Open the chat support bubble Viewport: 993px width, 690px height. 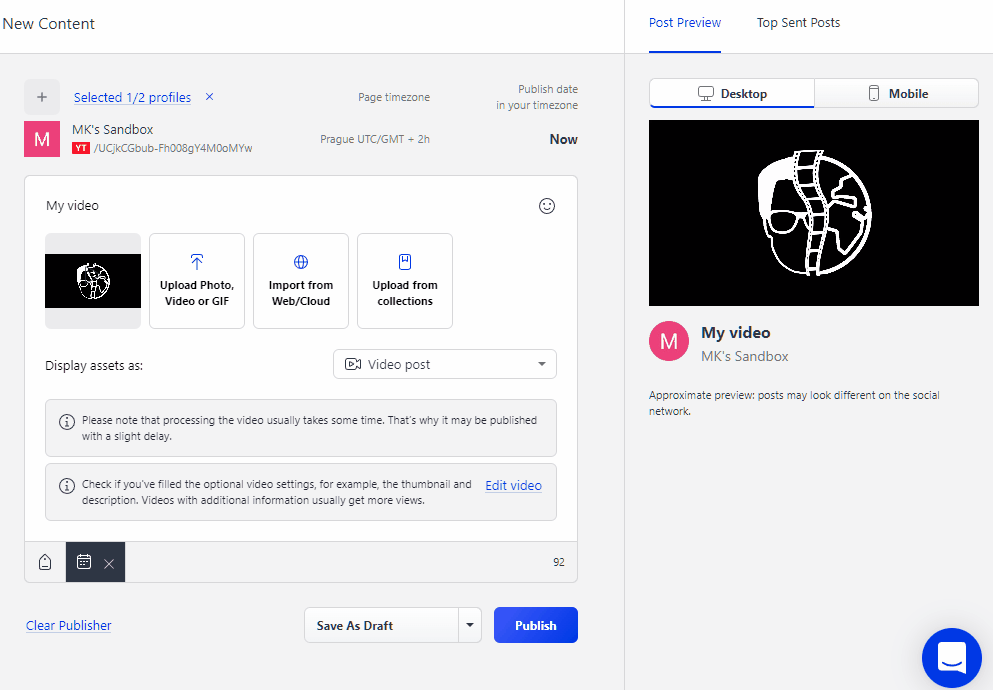tap(951, 657)
